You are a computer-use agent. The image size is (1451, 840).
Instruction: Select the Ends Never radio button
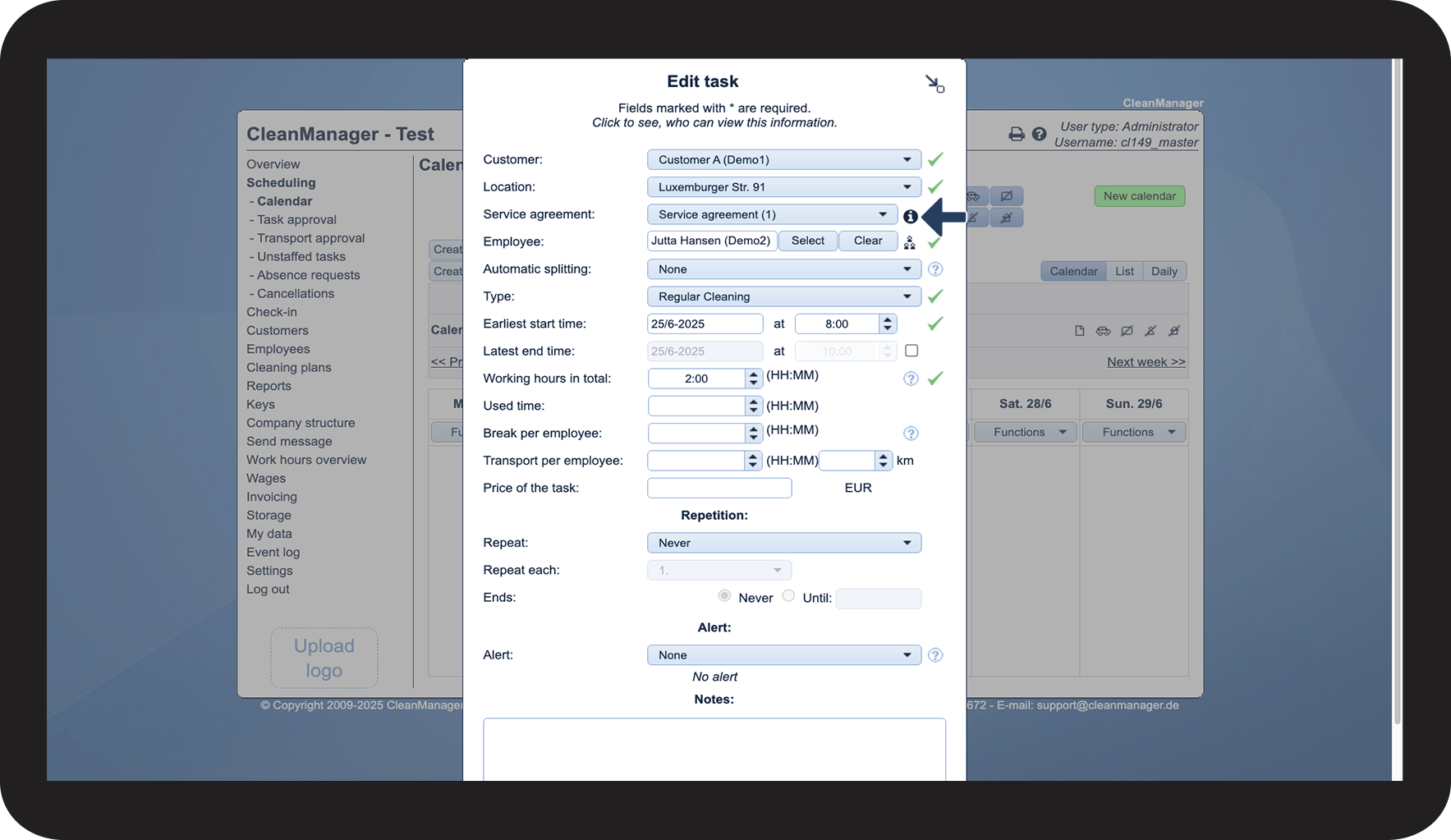[x=724, y=596]
